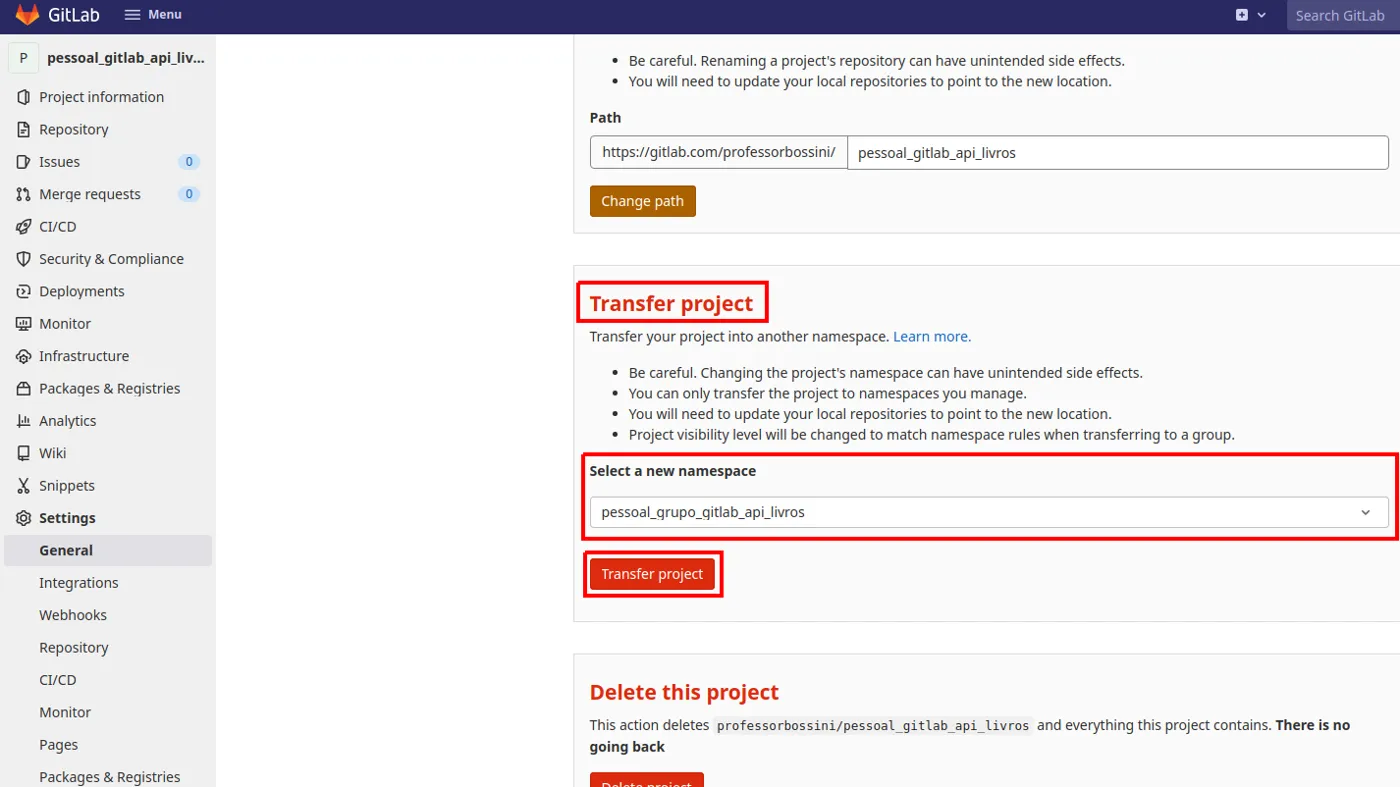Click the red Transfer project button
Image resolution: width=1400 pixels, height=787 pixels.
pyautogui.click(x=653, y=574)
